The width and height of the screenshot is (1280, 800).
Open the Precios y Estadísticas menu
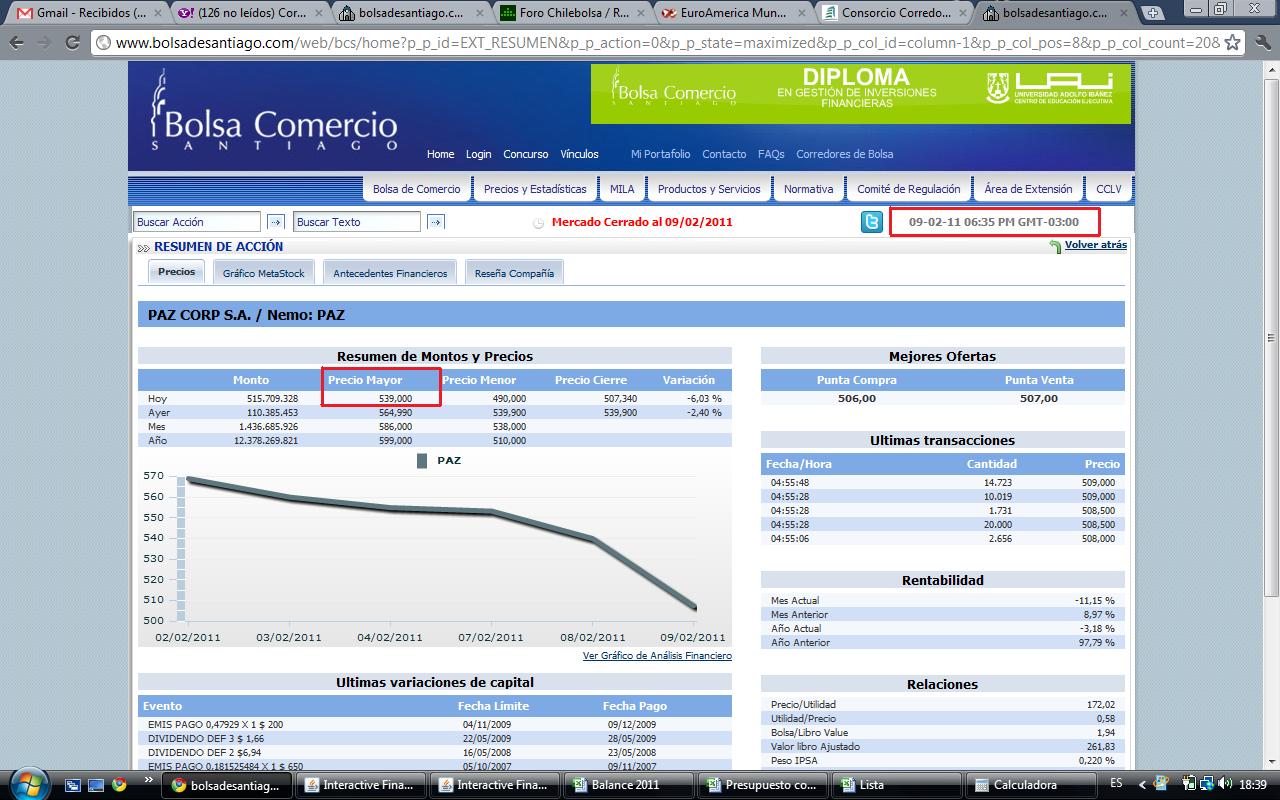pyautogui.click(x=535, y=189)
